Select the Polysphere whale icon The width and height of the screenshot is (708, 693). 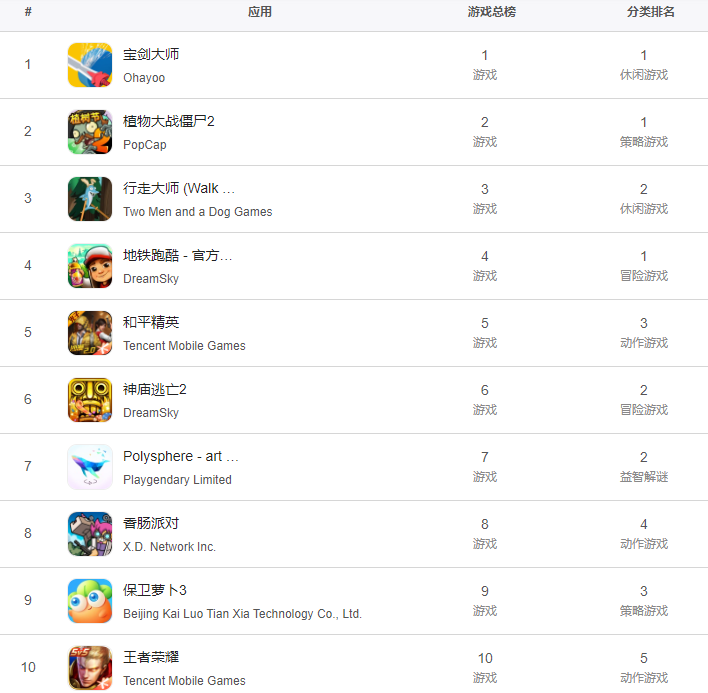pos(90,467)
